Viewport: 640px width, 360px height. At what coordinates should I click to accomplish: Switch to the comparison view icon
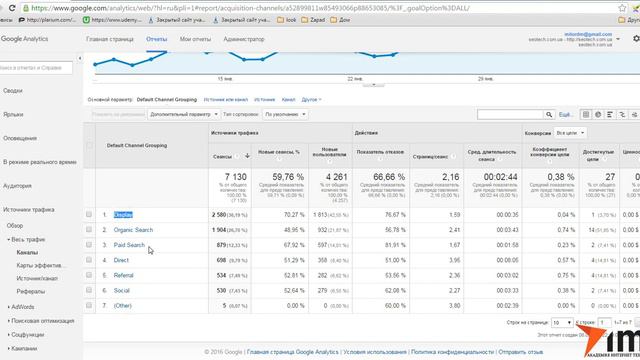coord(622,115)
